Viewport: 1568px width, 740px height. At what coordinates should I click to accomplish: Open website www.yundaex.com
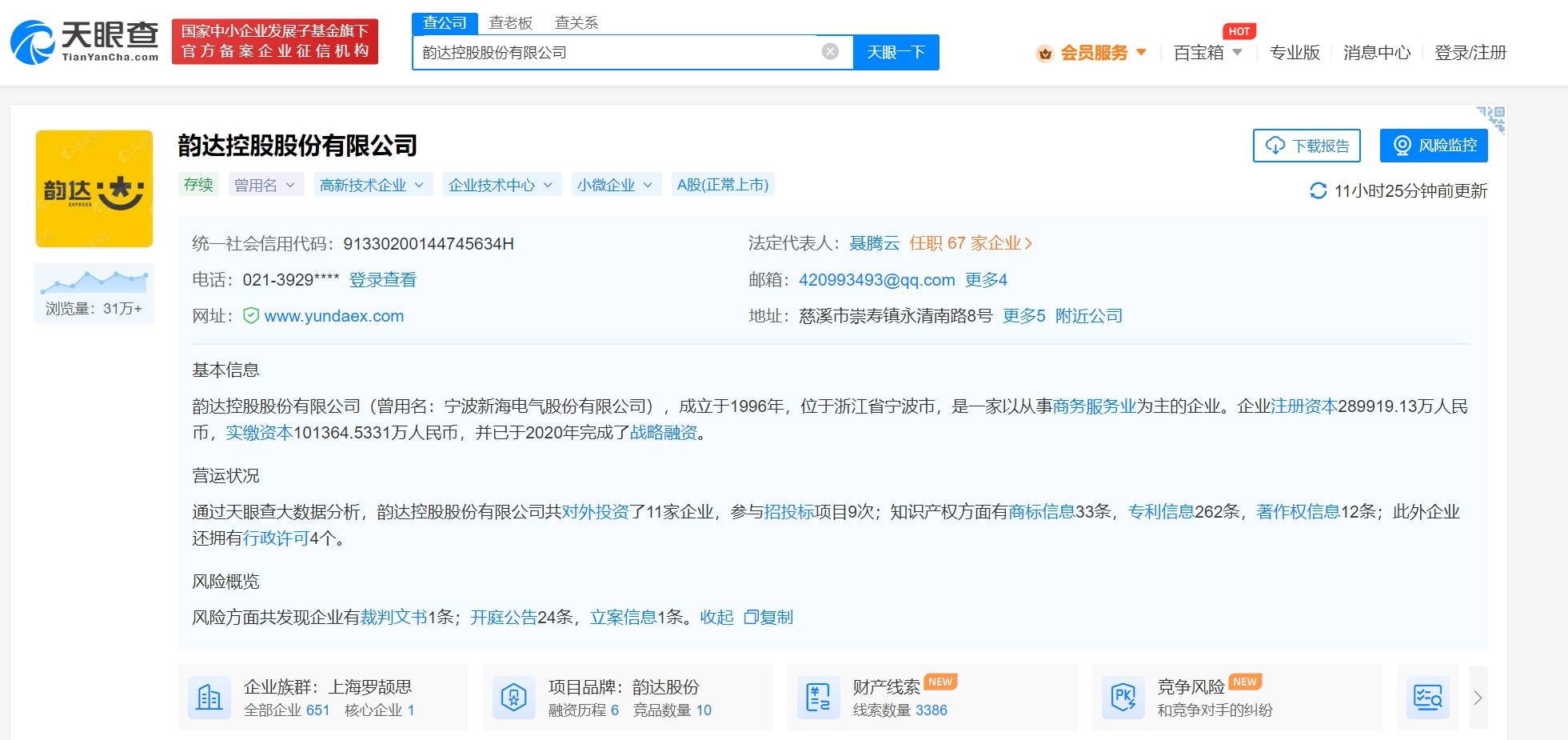[334, 316]
